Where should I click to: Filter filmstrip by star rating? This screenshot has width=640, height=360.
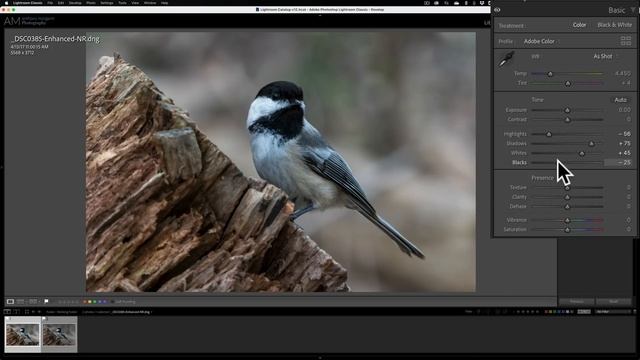pos(527,312)
